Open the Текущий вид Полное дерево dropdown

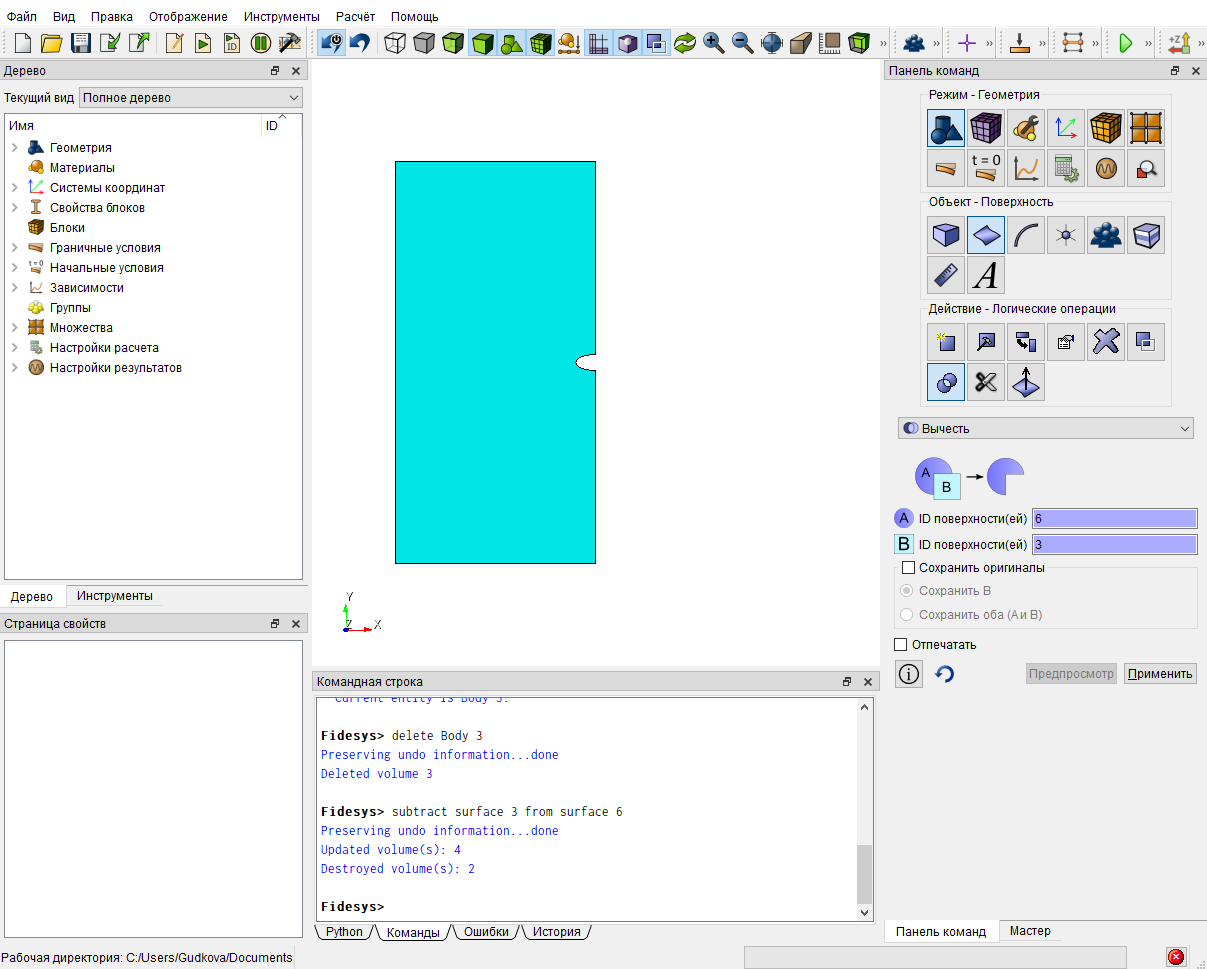coord(190,98)
